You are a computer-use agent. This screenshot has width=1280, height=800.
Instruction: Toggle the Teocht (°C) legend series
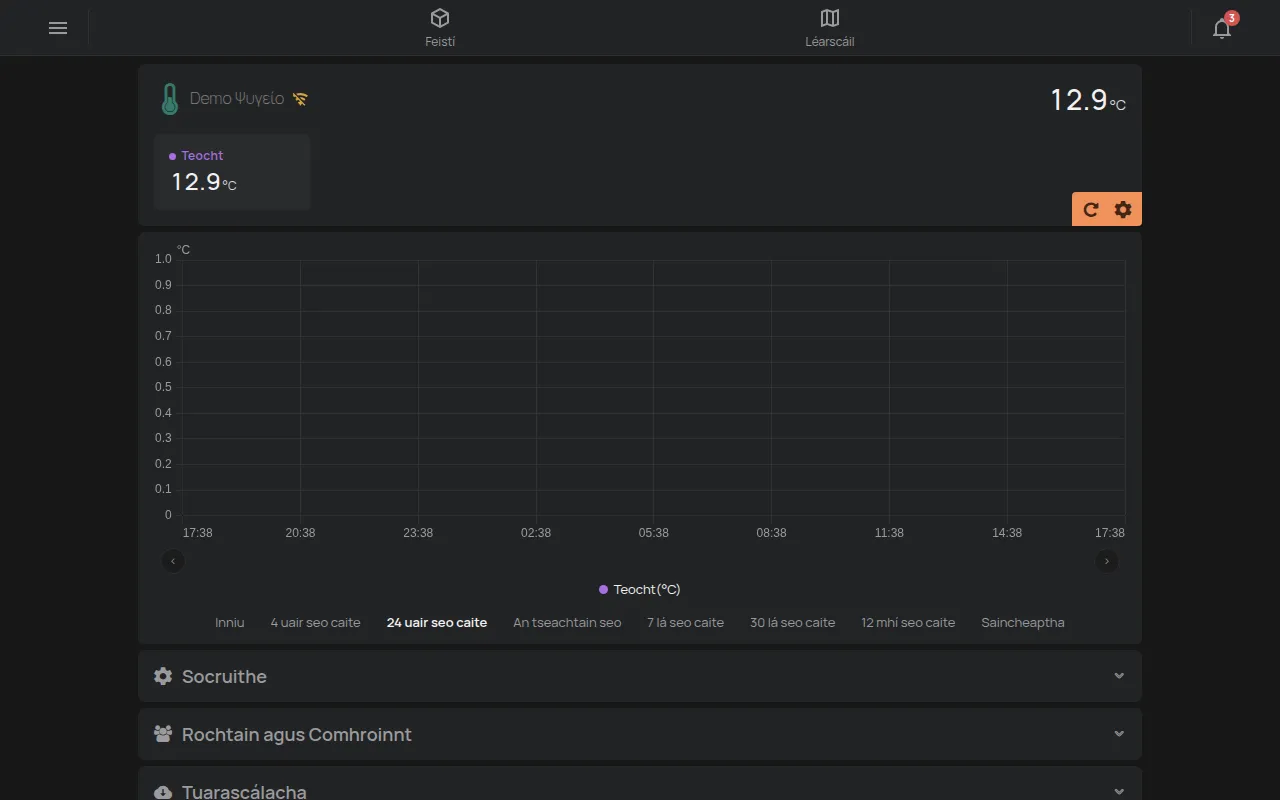click(640, 589)
